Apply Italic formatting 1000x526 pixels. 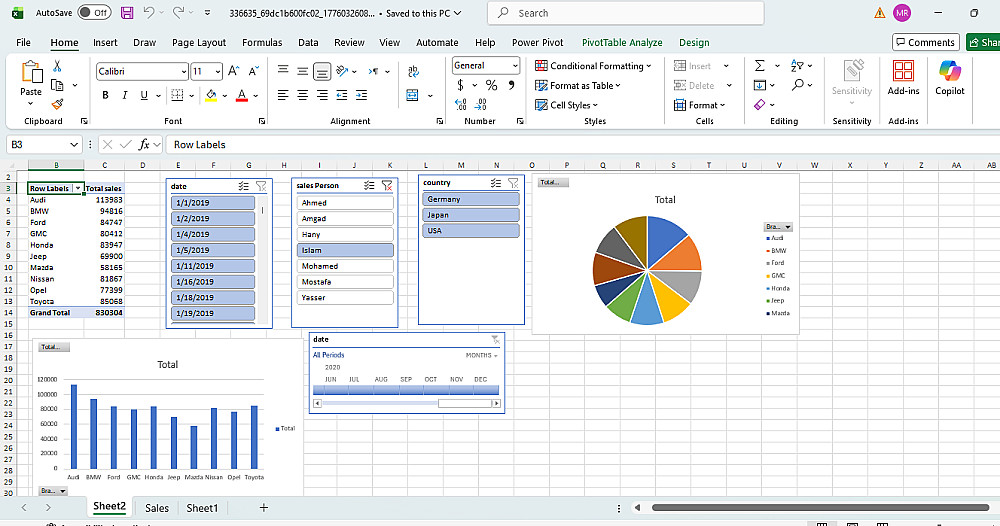pos(124,95)
